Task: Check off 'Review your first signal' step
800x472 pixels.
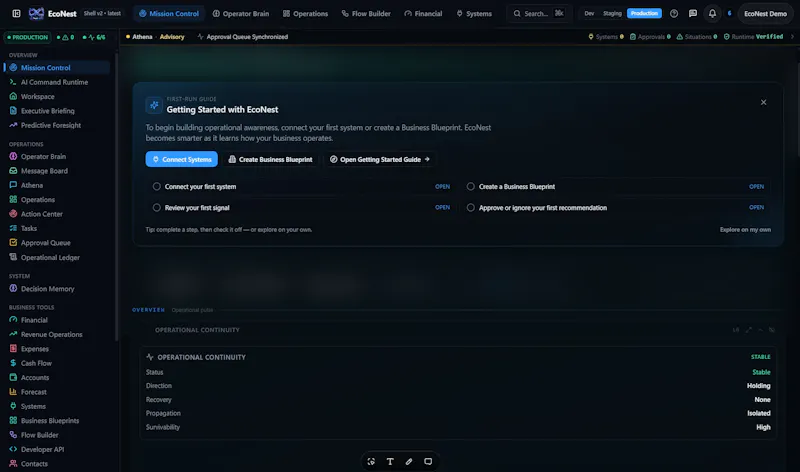Action: click(x=157, y=208)
